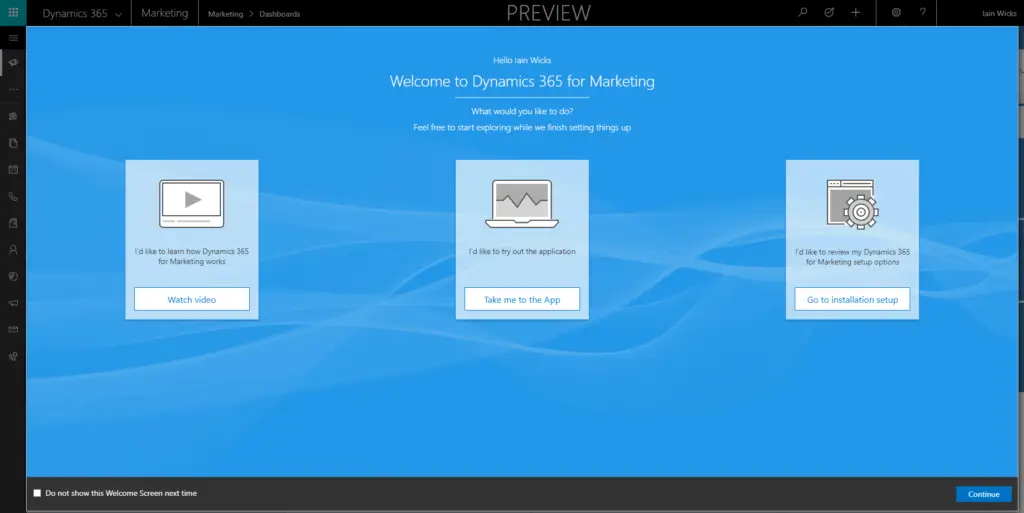Open the phone call sidebar icon
The width and height of the screenshot is (1024, 513).
[x=13, y=196]
